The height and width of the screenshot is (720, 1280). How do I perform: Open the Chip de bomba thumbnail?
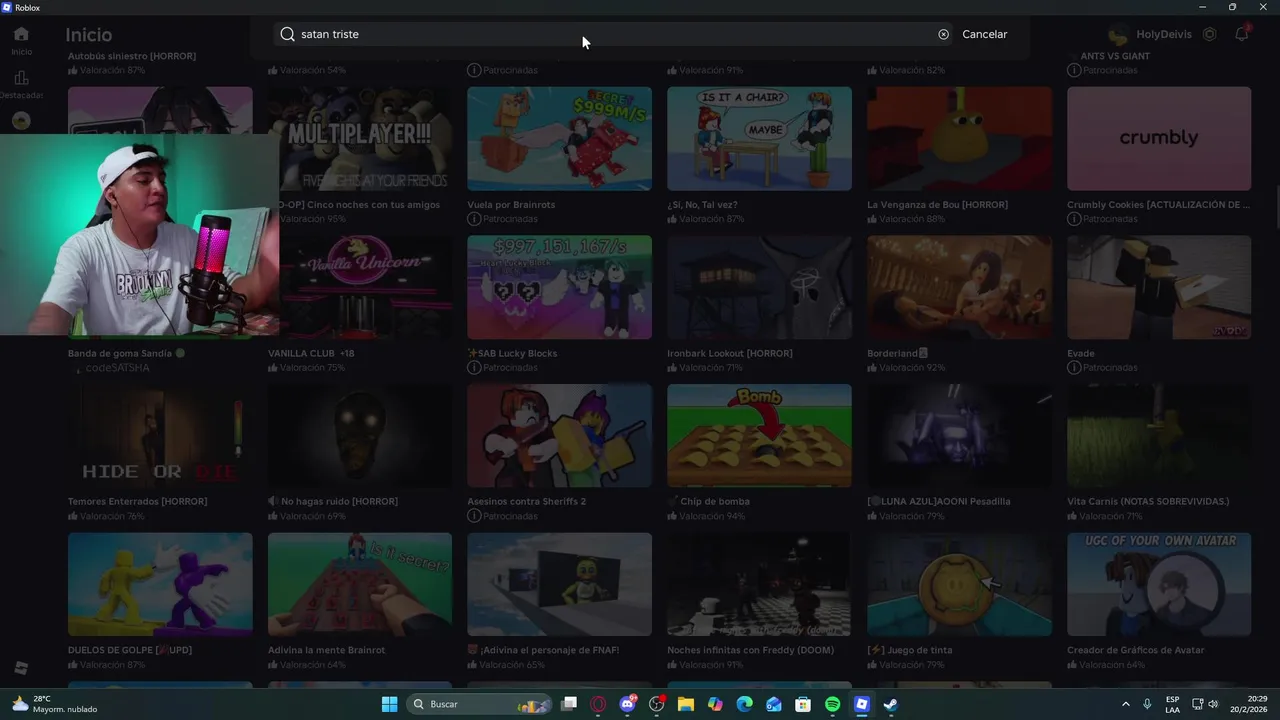[759, 436]
